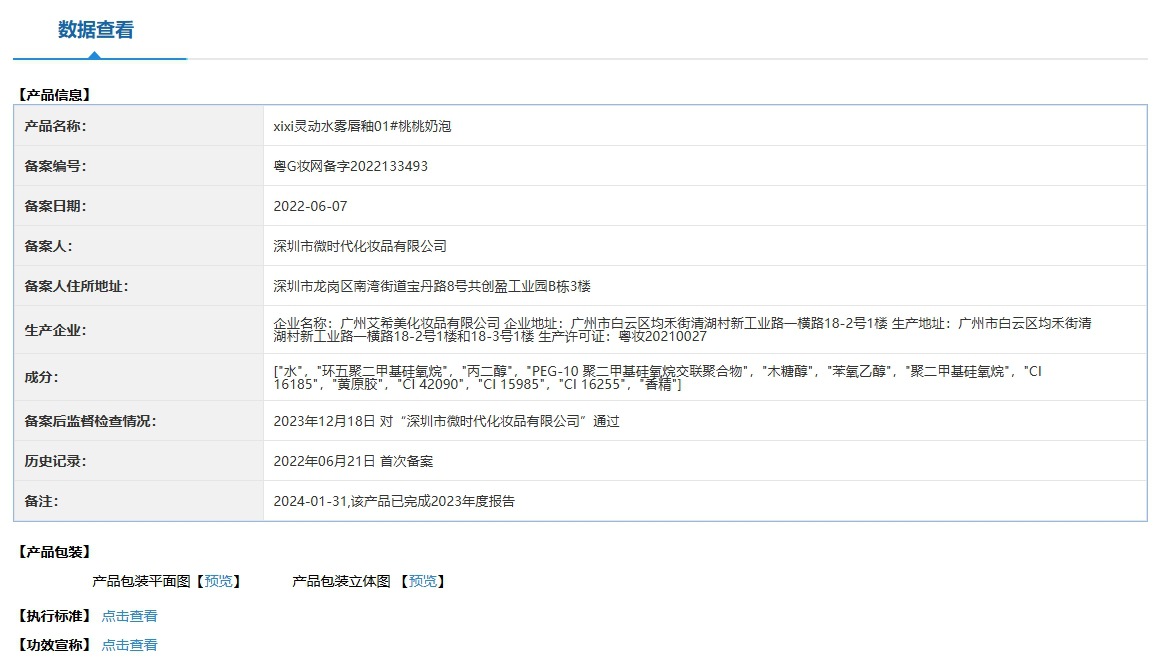Click the 【产品信息】 section heading

55,95
